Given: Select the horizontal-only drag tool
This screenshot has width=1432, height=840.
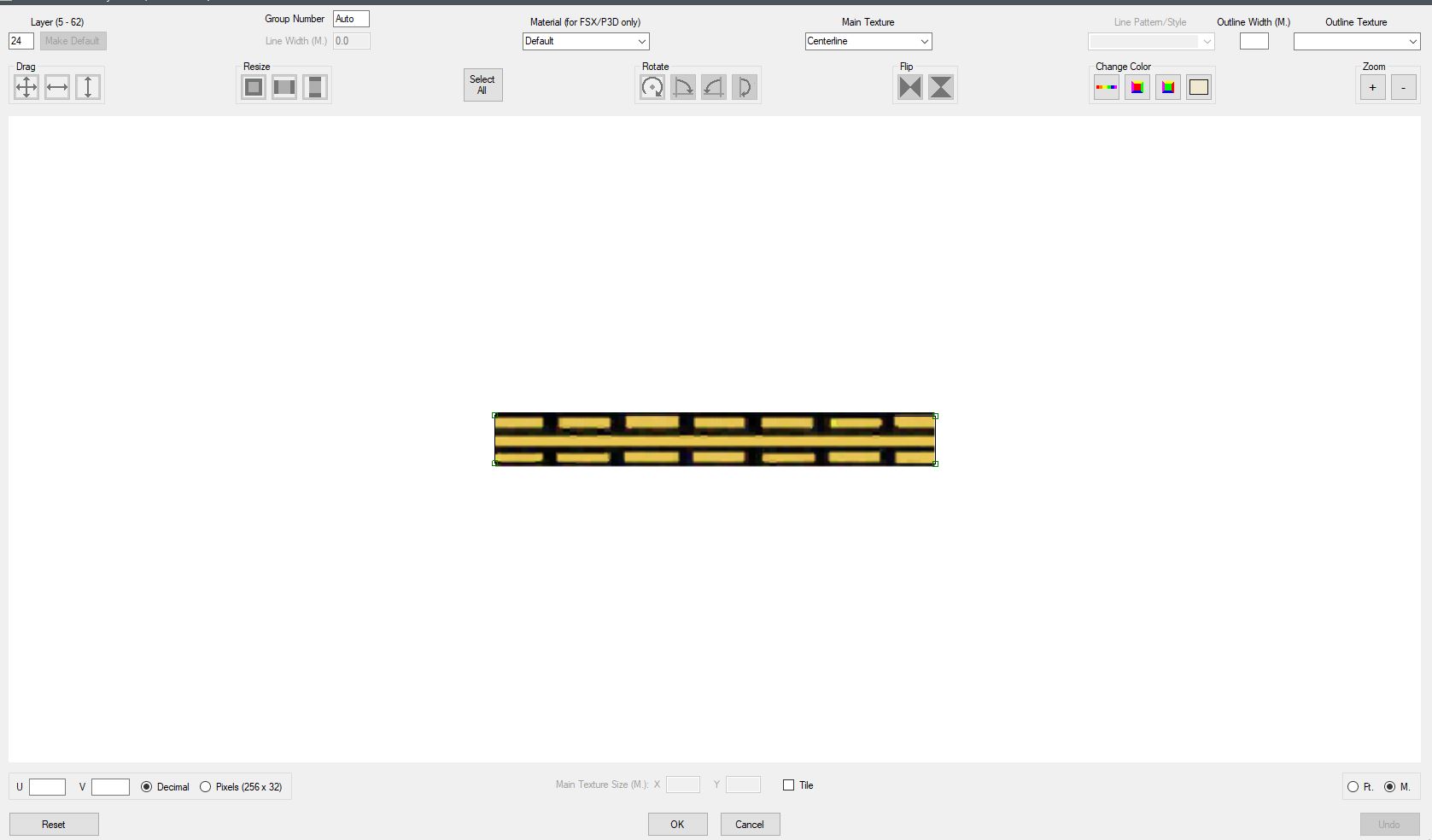Looking at the screenshot, I should tap(56, 86).
